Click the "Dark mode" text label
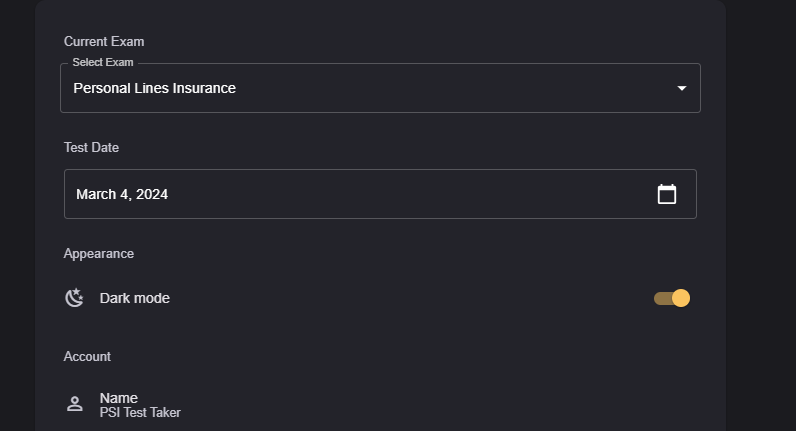 [135, 298]
